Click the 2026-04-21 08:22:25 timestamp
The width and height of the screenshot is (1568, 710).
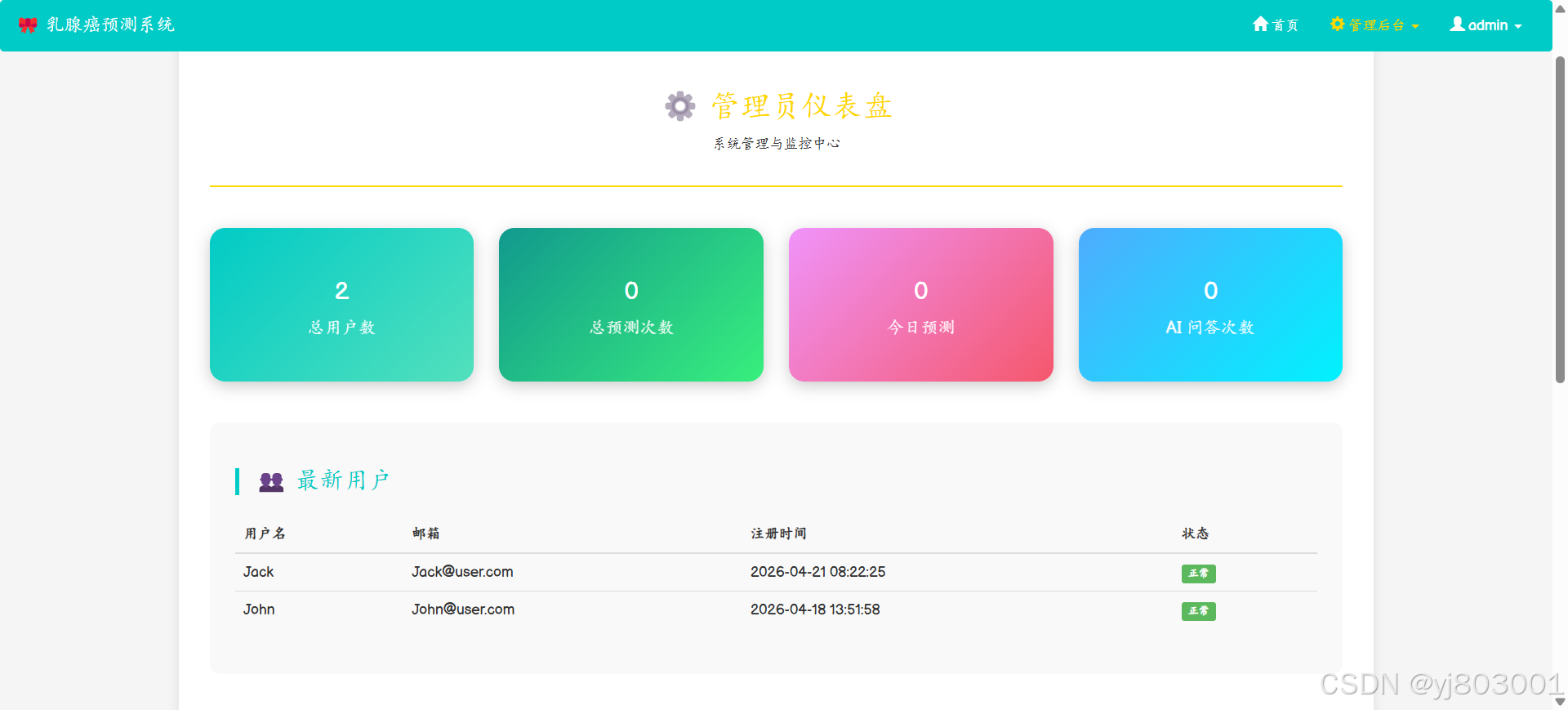pos(817,572)
